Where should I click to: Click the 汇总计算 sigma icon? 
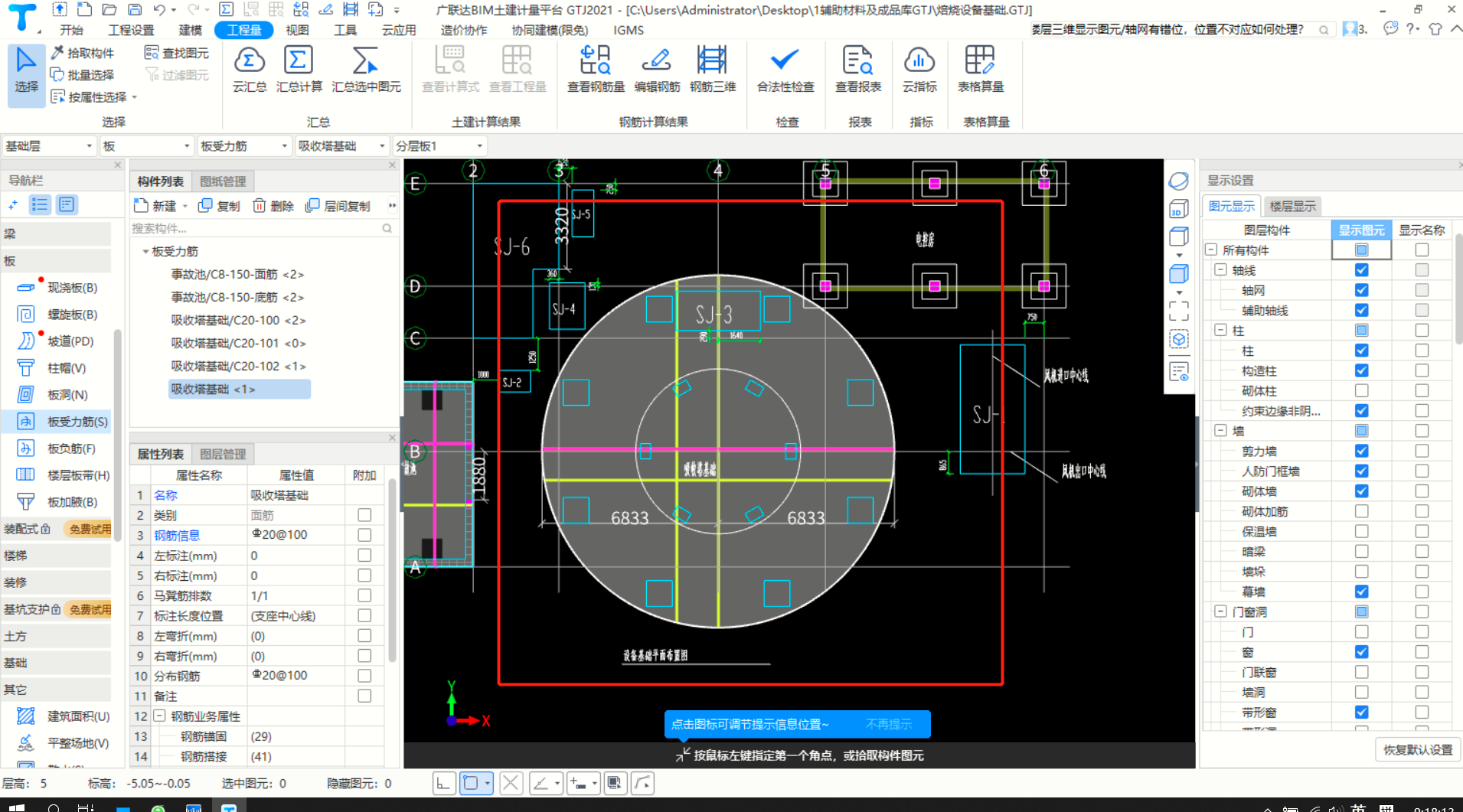[299, 69]
